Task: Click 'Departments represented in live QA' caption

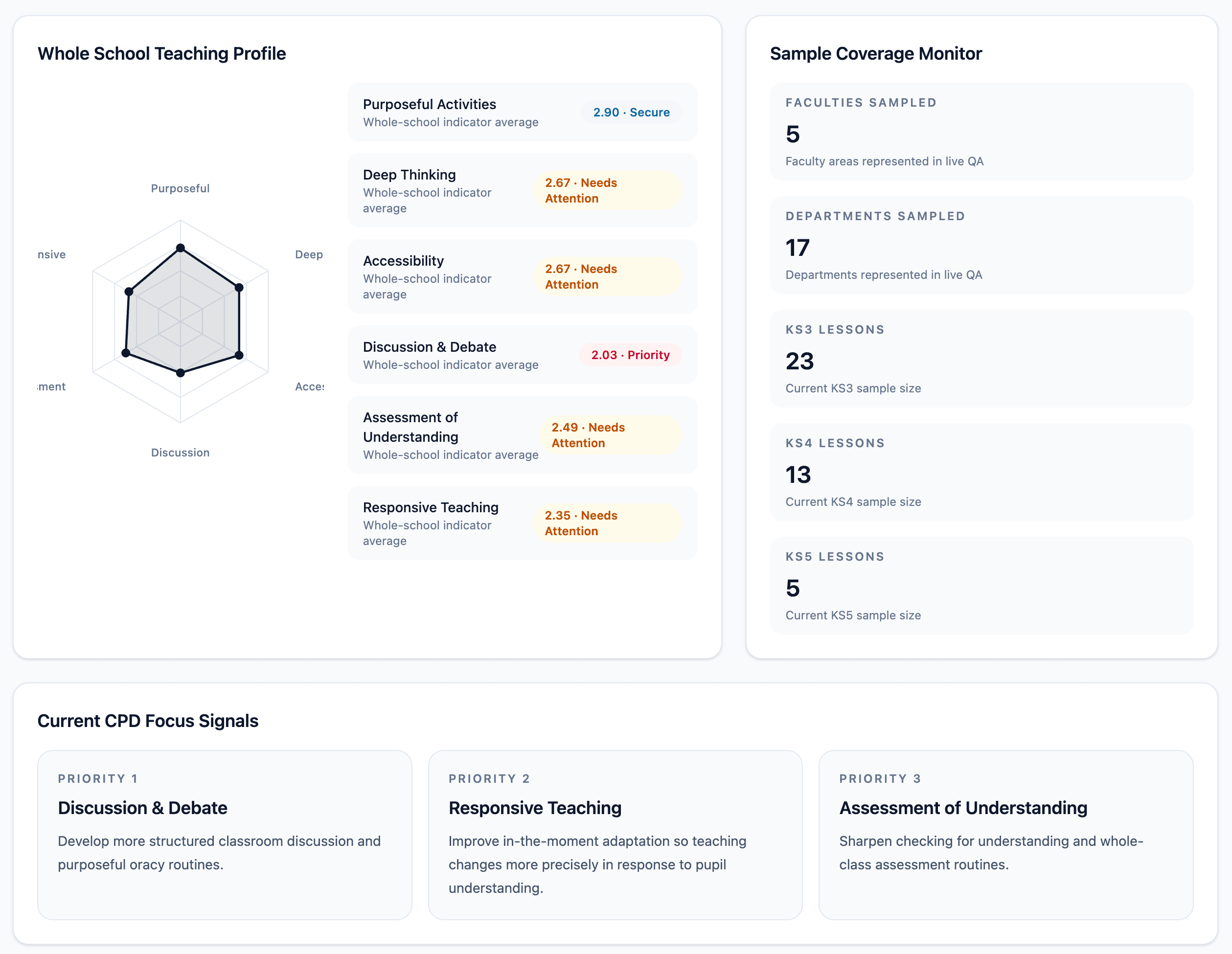Action: click(884, 275)
